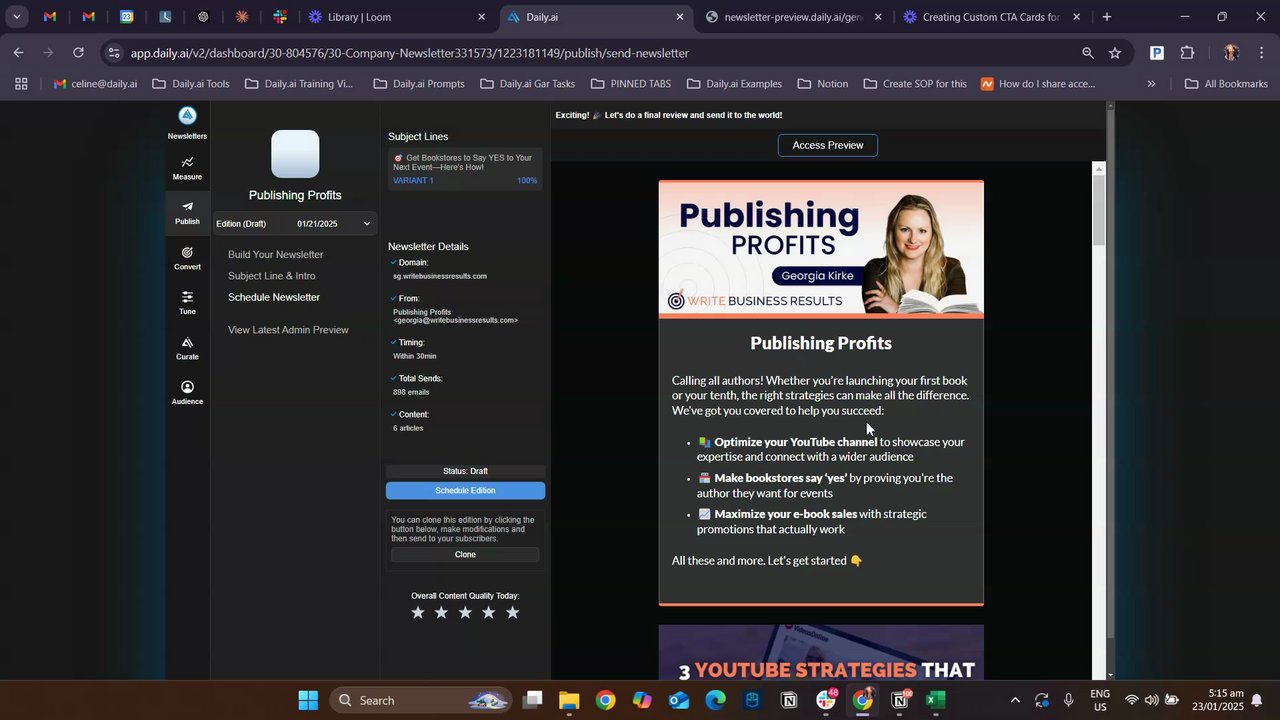
Task: Open the Chrome three-dot menu
Action: click(1262, 53)
